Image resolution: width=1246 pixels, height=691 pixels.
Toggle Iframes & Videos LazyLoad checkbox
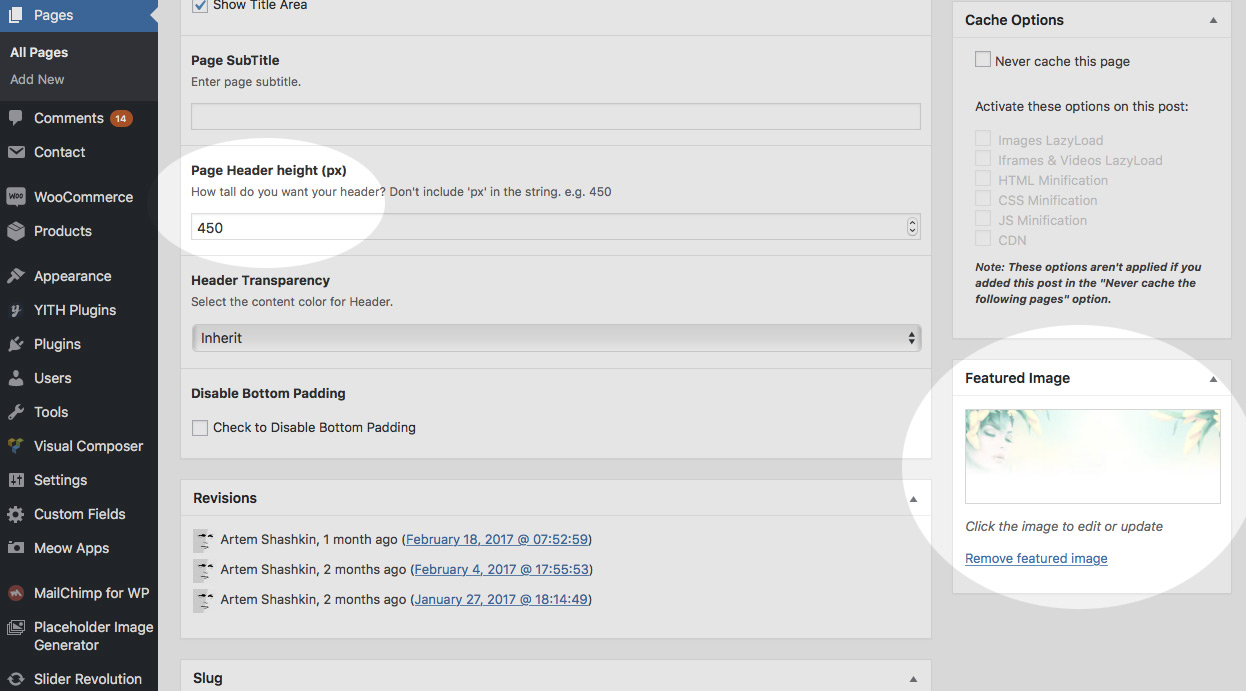983,160
